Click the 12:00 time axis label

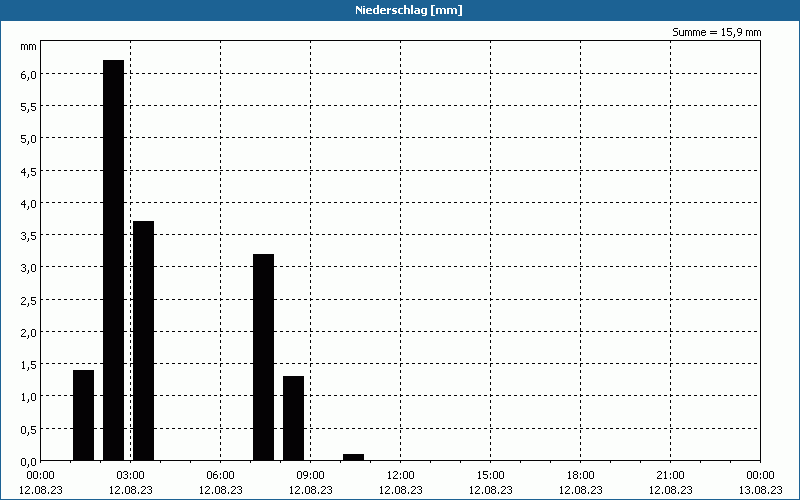[x=401, y=476]
